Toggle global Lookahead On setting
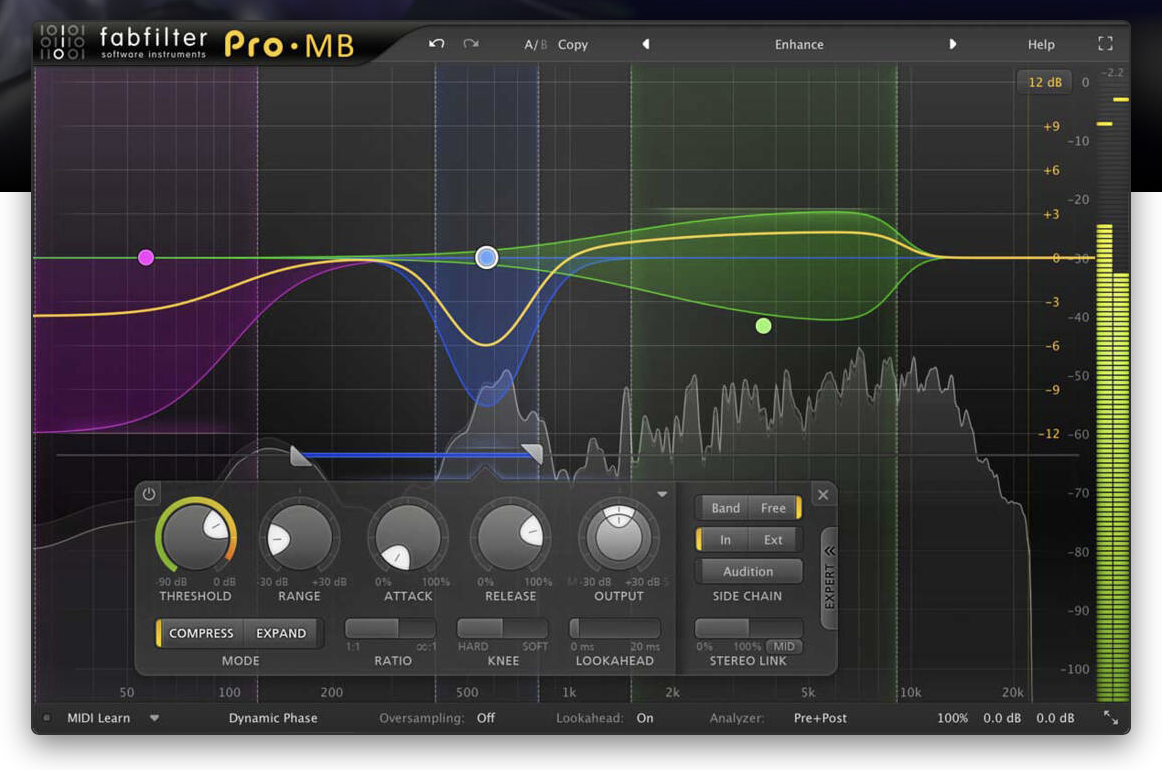The image size is (1162, 770). tap(645, 717)
